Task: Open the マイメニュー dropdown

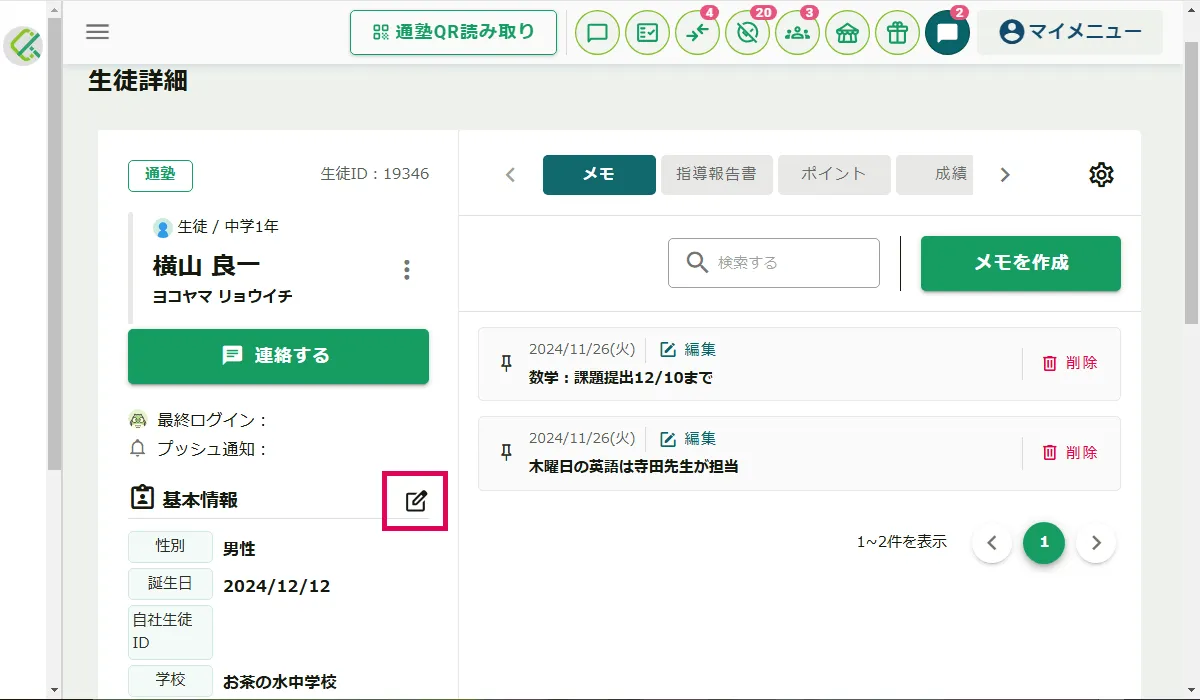Action: (x=1069, y=33)
